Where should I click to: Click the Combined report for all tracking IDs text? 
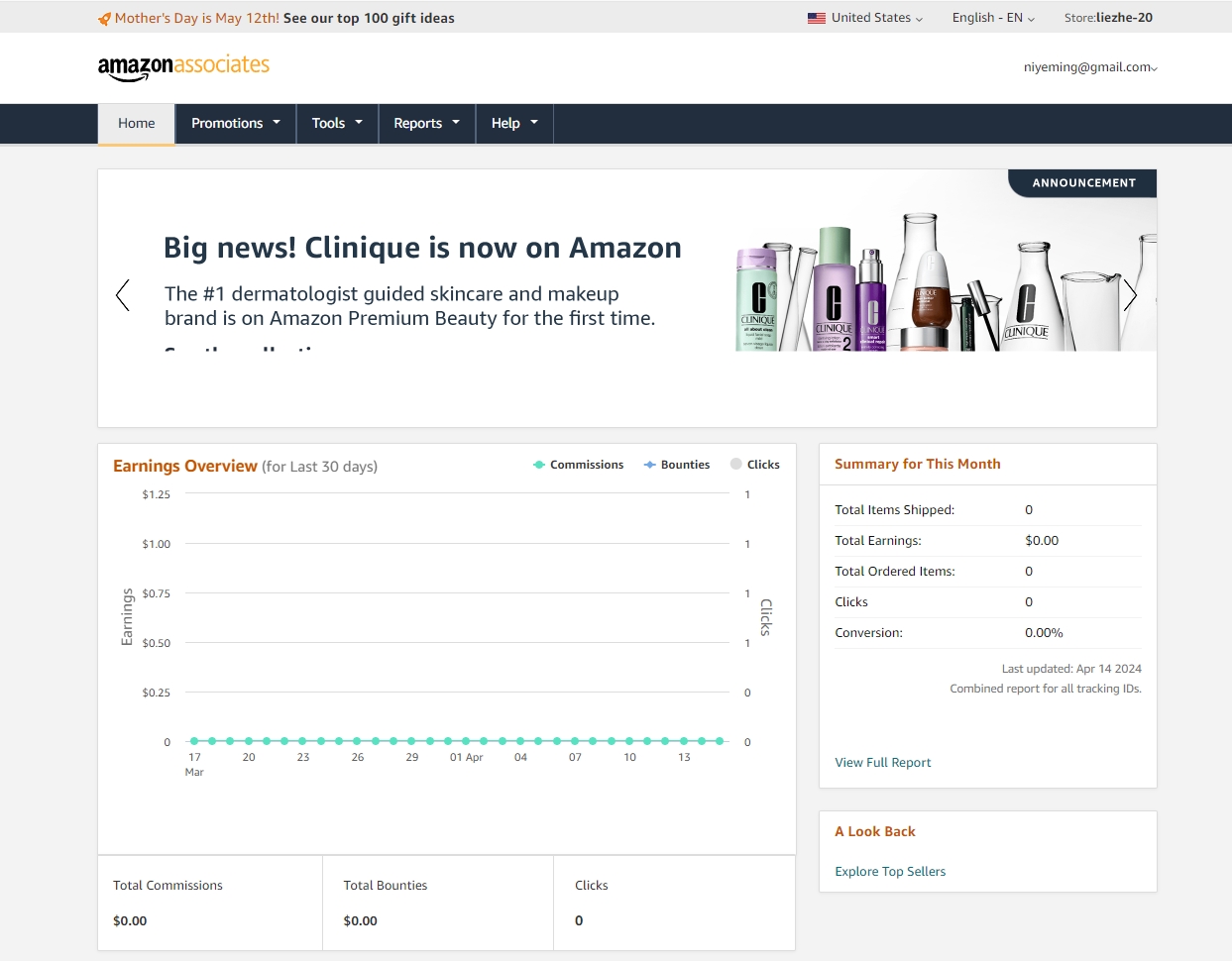coord(1046,689)
